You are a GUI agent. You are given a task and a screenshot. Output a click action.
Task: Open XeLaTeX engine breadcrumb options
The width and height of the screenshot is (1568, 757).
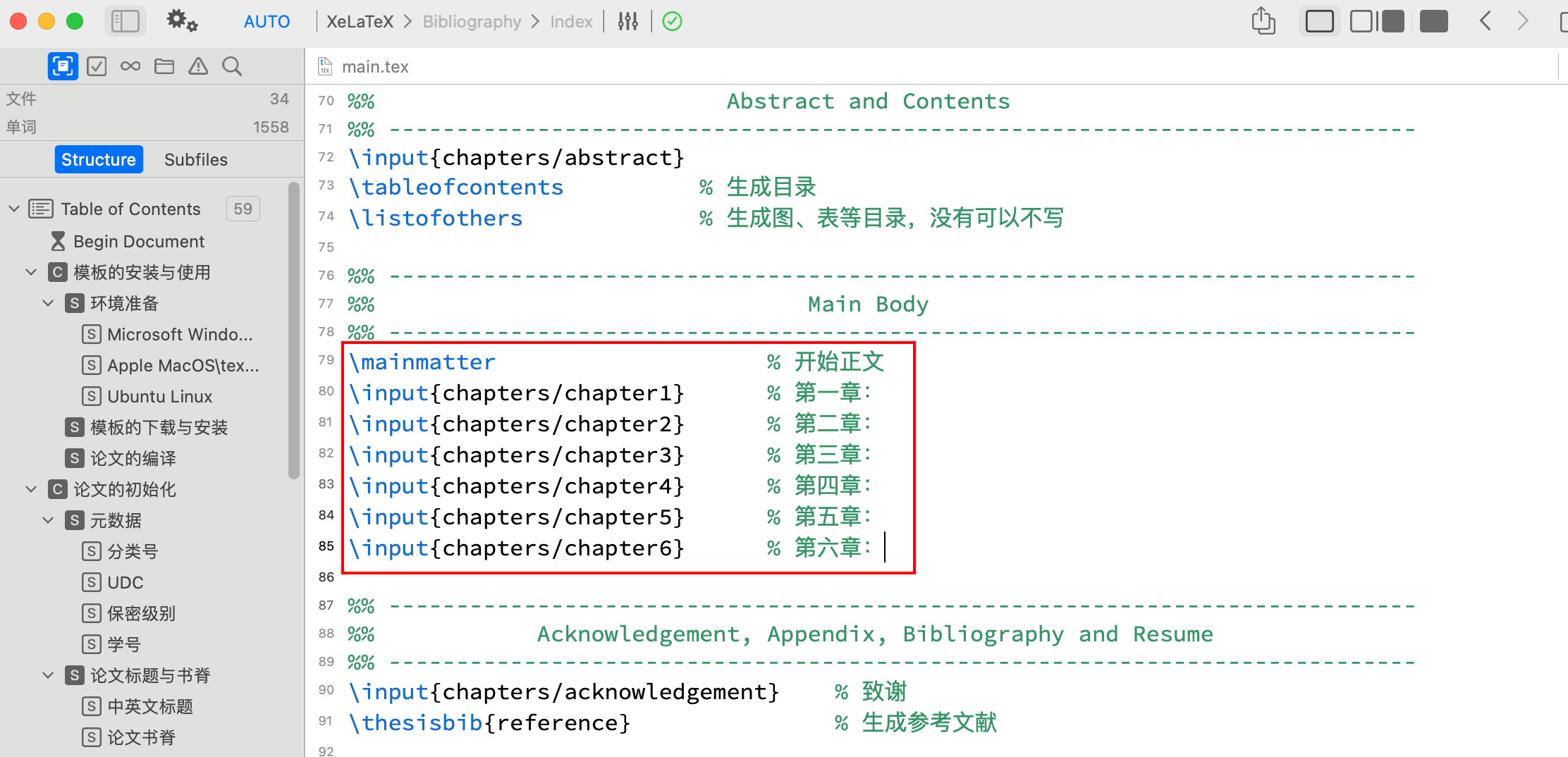(x=360, y=21)
